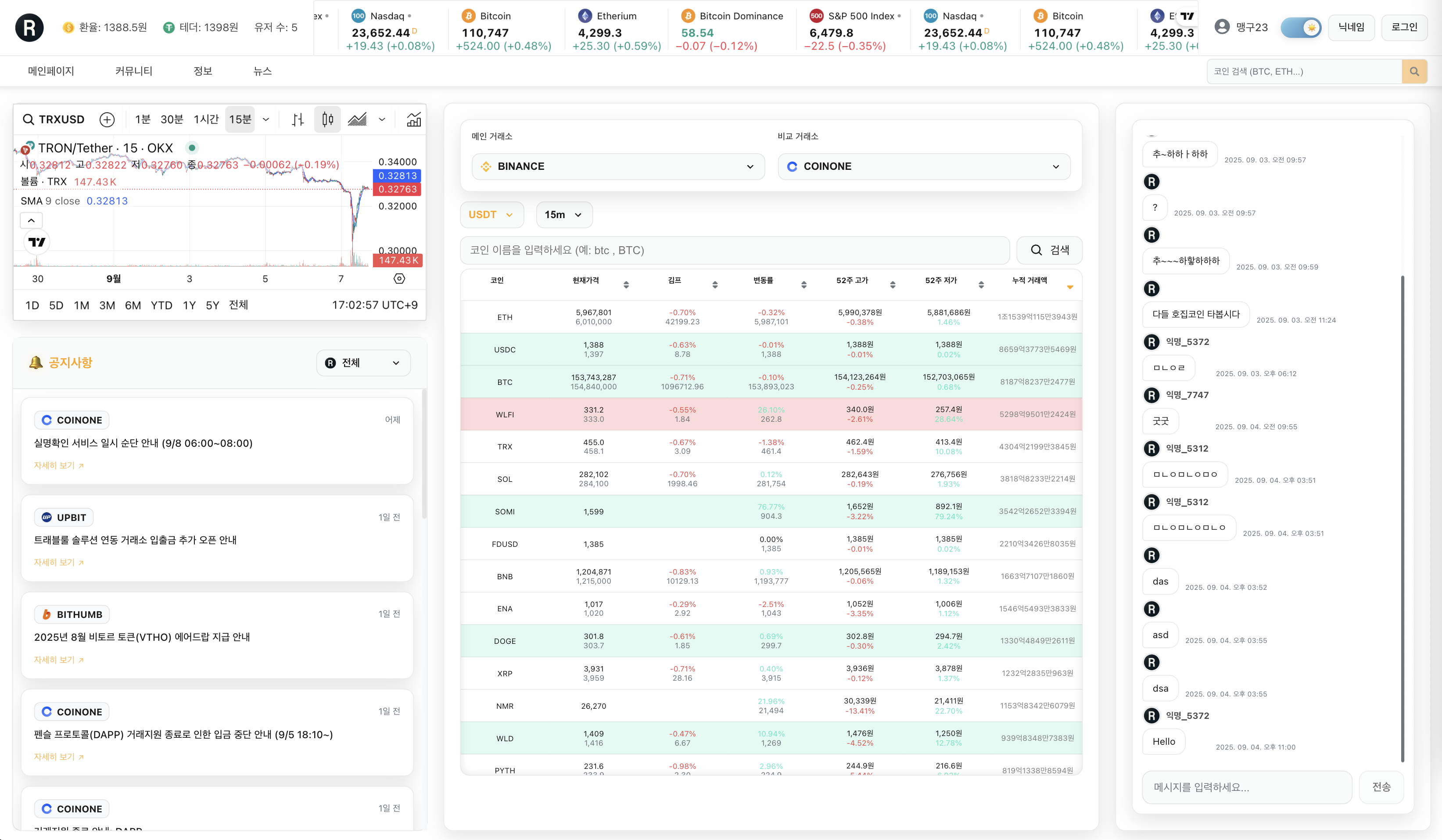Open the BINANCE main exchange dropdown
1442x840 pixels.
click(618, 166)
